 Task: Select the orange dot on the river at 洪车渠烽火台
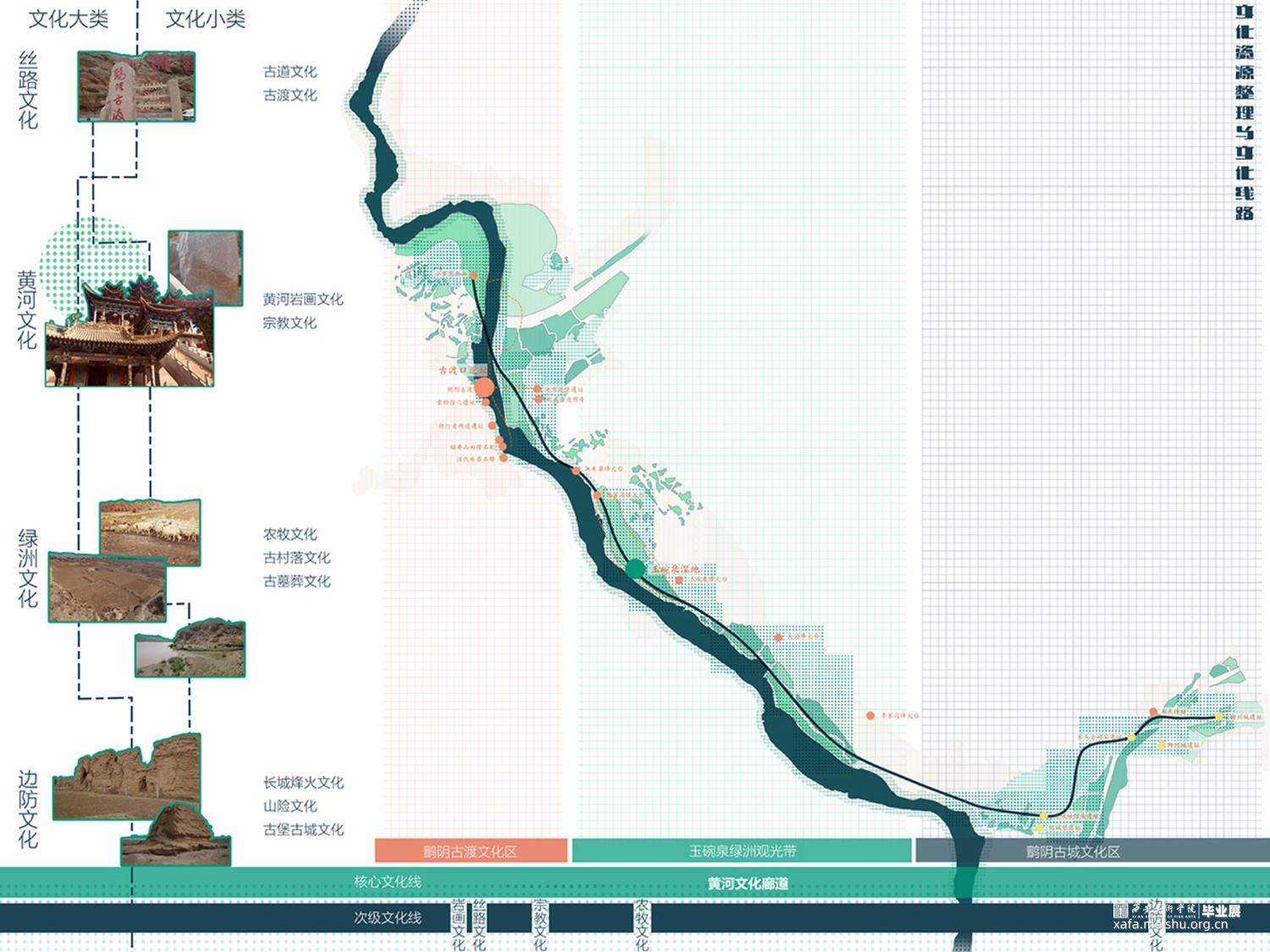coord(576,469)
